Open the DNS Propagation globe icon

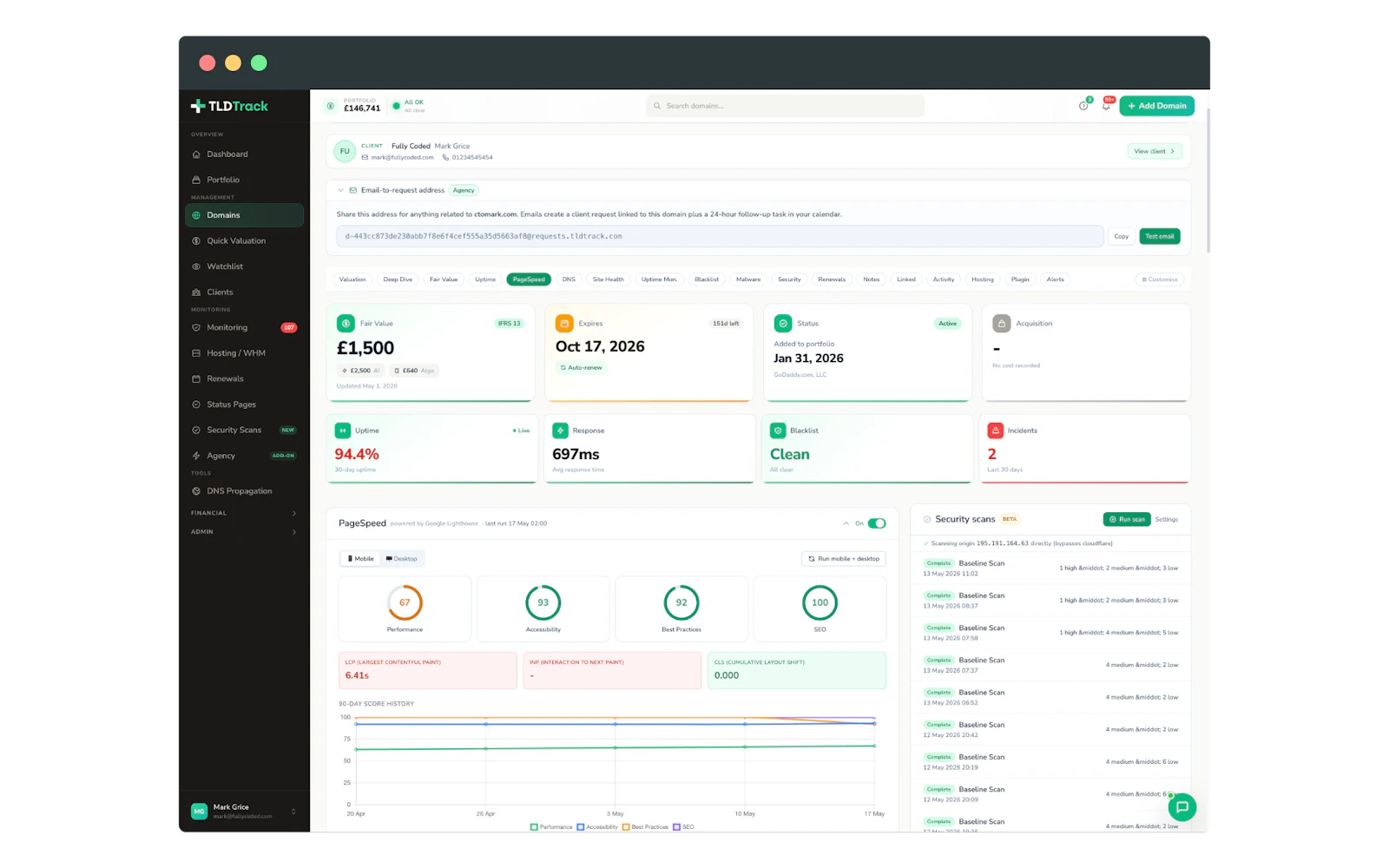[196, 491]
